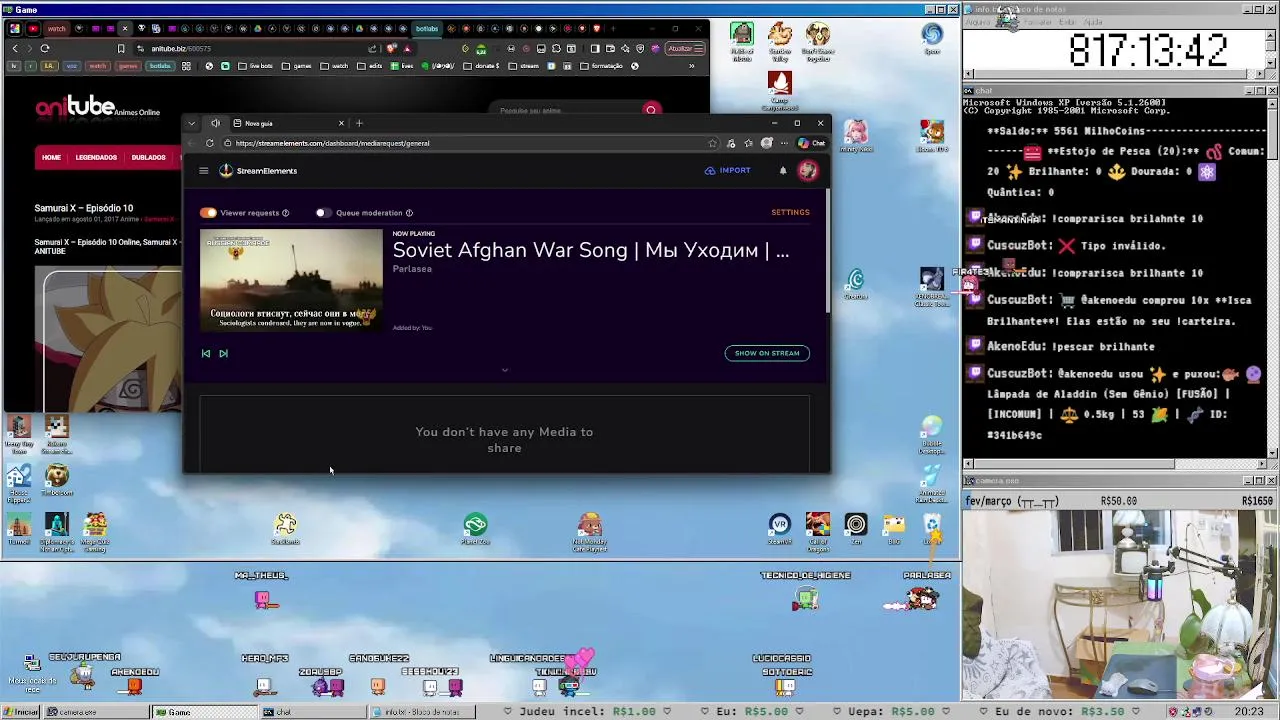Open a new tab in StreamElements window
This screenshot has width=1280, height=720.
coord(359,123)
